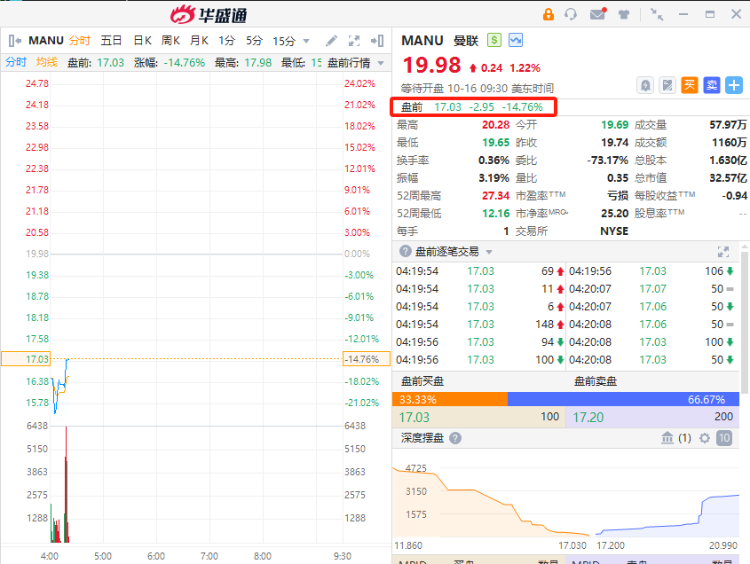The width and height of the screenshot is (750, 564).
Task: Click the green S badge beside 曼联
Action: click(494, 40)
